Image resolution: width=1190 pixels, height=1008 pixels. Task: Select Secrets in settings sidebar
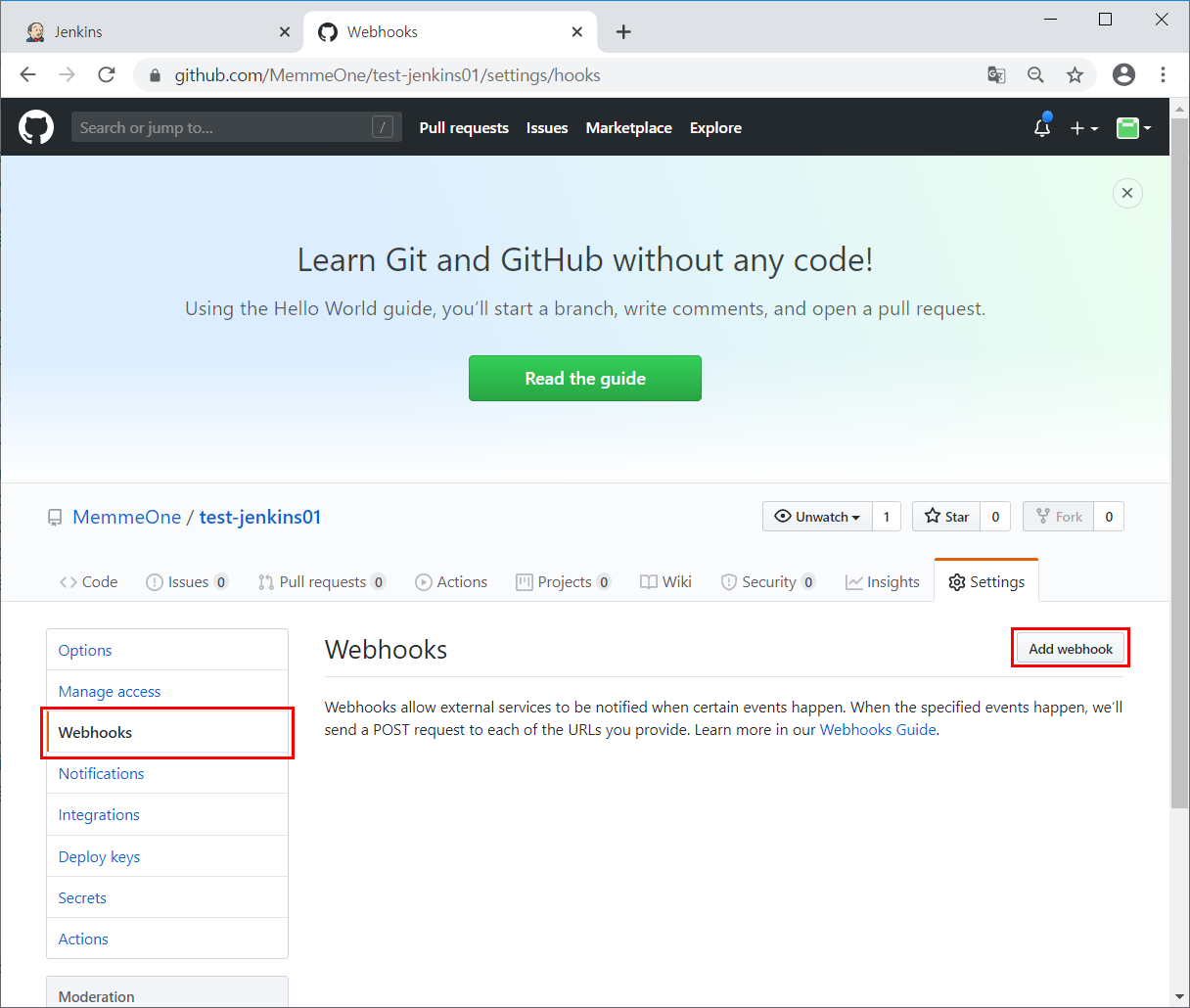point(167,897)
